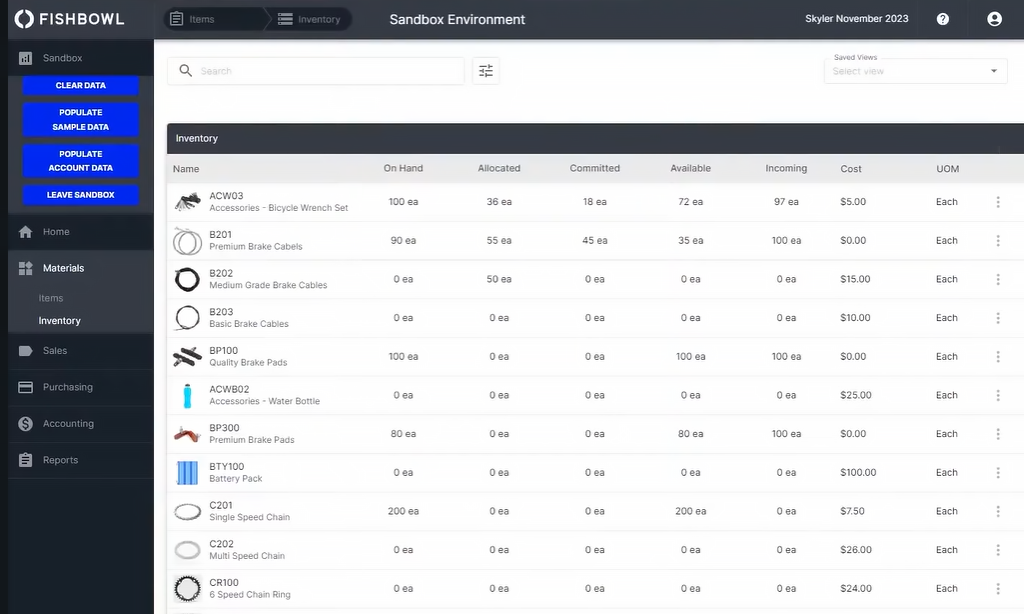1024x614 pixels.
Task: Open the user account profile icon
Action: click(x=994, y=19)
